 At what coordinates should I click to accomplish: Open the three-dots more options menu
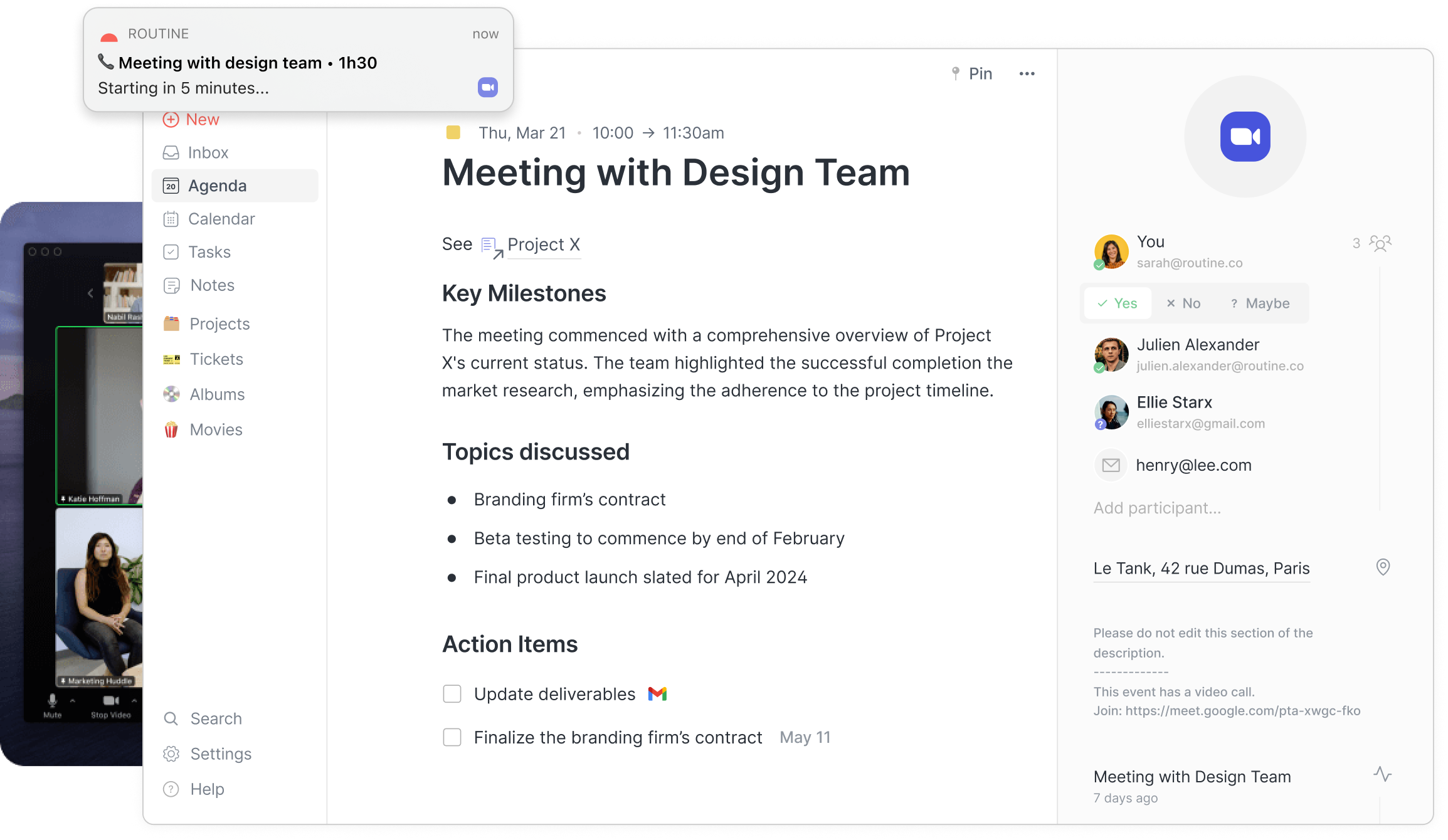coord(1027,74)
